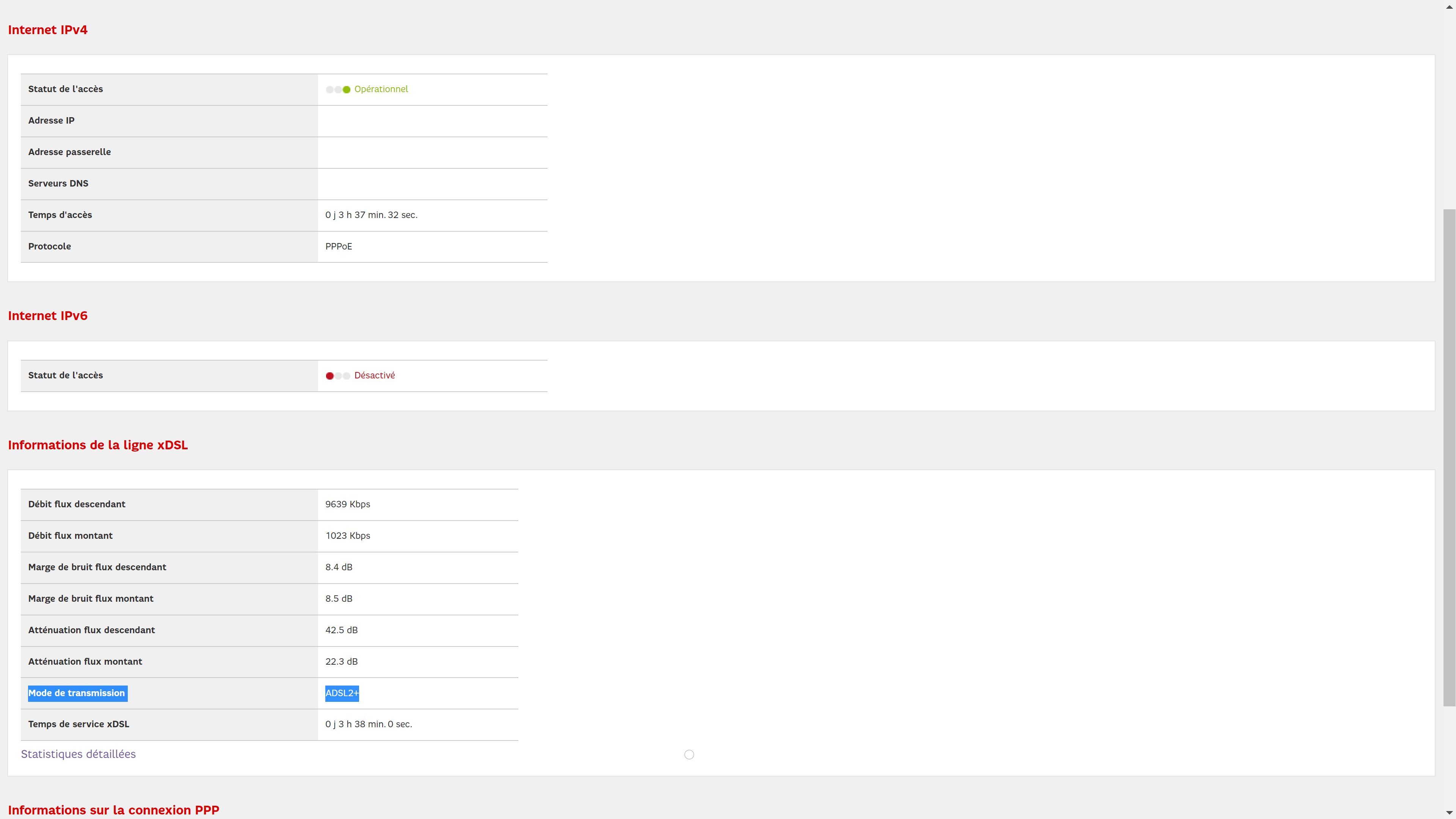This screenshot has width=1456, height=819.
Task: Click the red status dot beside Désactivé
Action: [x=329, y=376]
